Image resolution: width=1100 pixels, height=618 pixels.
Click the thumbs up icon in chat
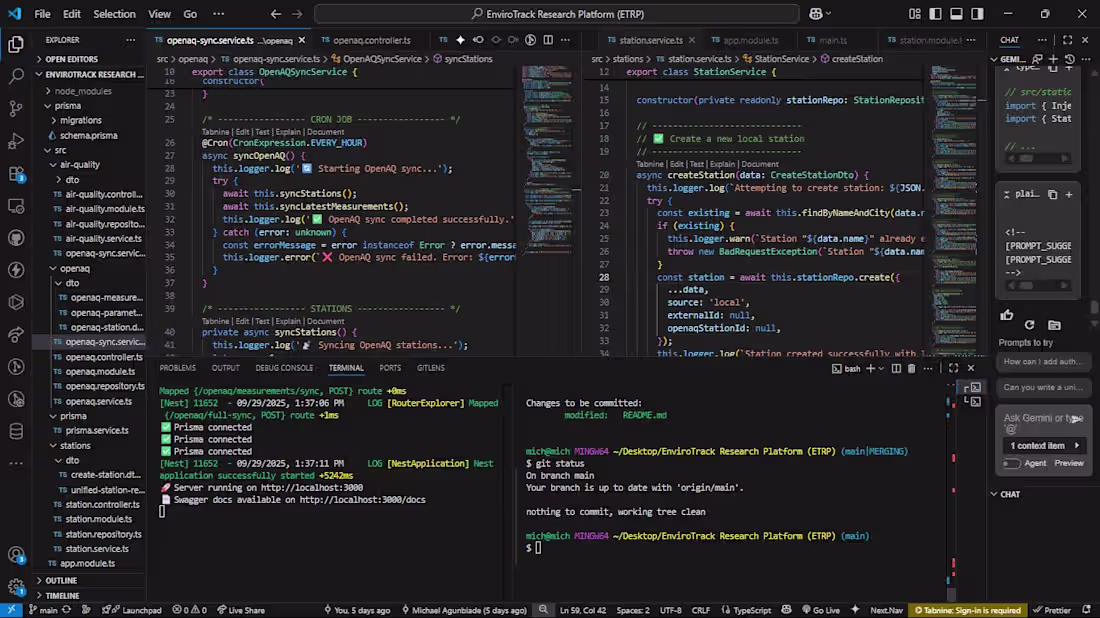click(1007, 316)
